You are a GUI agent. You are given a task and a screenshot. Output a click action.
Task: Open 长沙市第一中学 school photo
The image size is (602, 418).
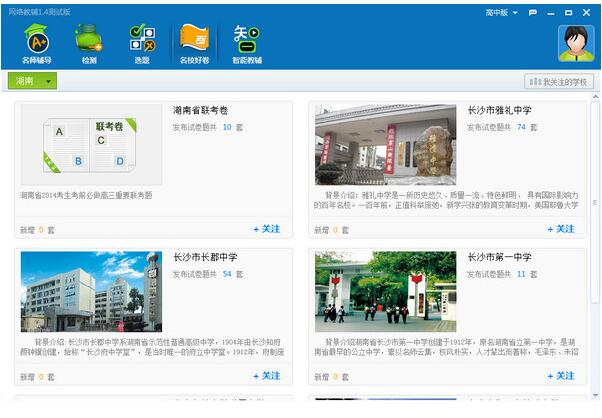[385, 292]
